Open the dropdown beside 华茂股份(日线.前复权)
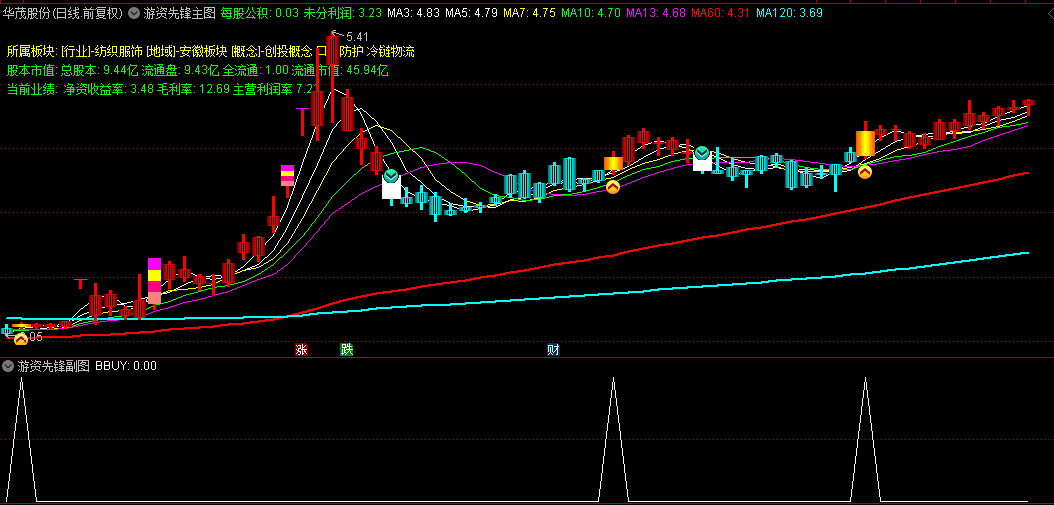The height and width of the screenshot is (505, 1054). [x=133, y=12]
